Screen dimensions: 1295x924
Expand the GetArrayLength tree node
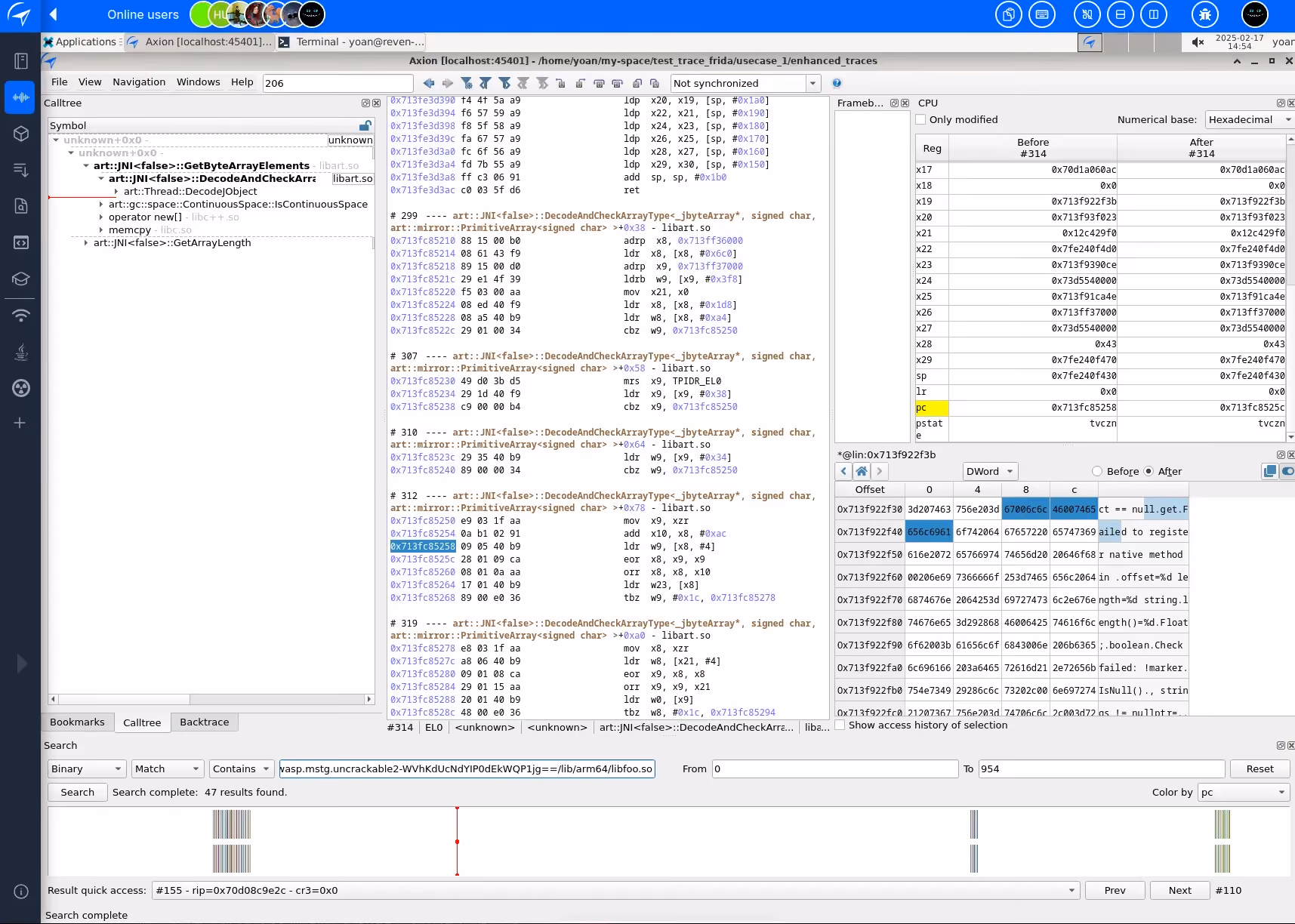pos(86,242)
